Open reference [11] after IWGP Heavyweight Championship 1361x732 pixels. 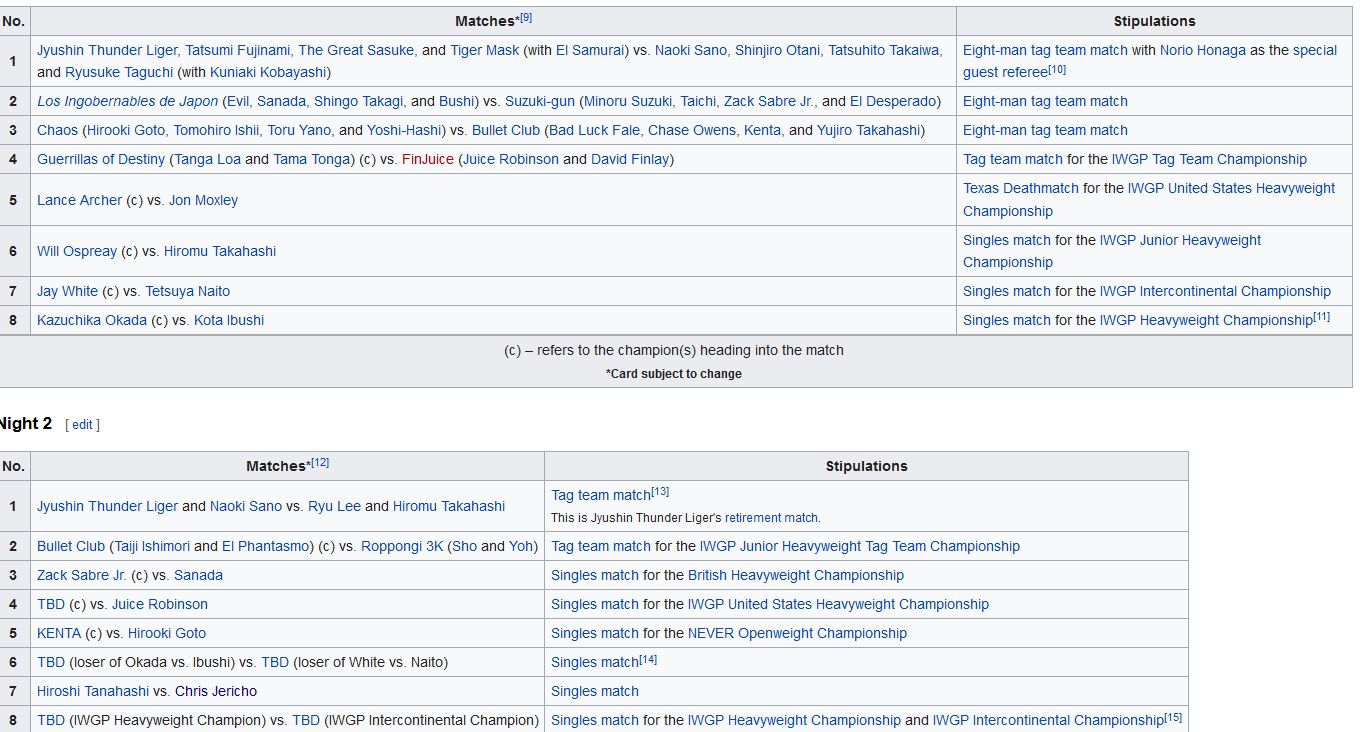coord(1321,317)
